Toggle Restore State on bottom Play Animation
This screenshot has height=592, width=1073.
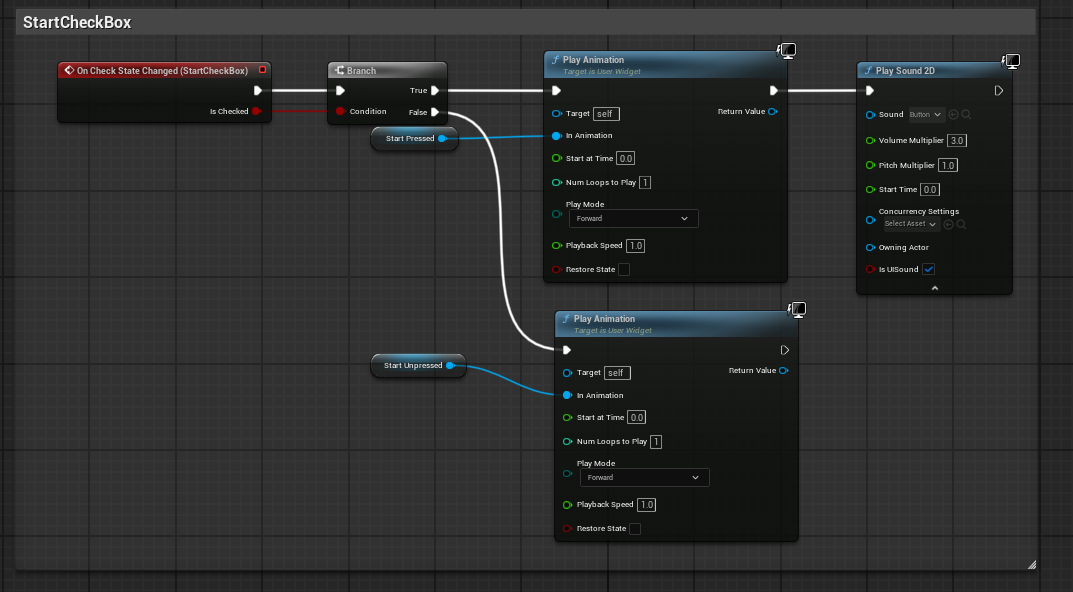click(635, 528)
